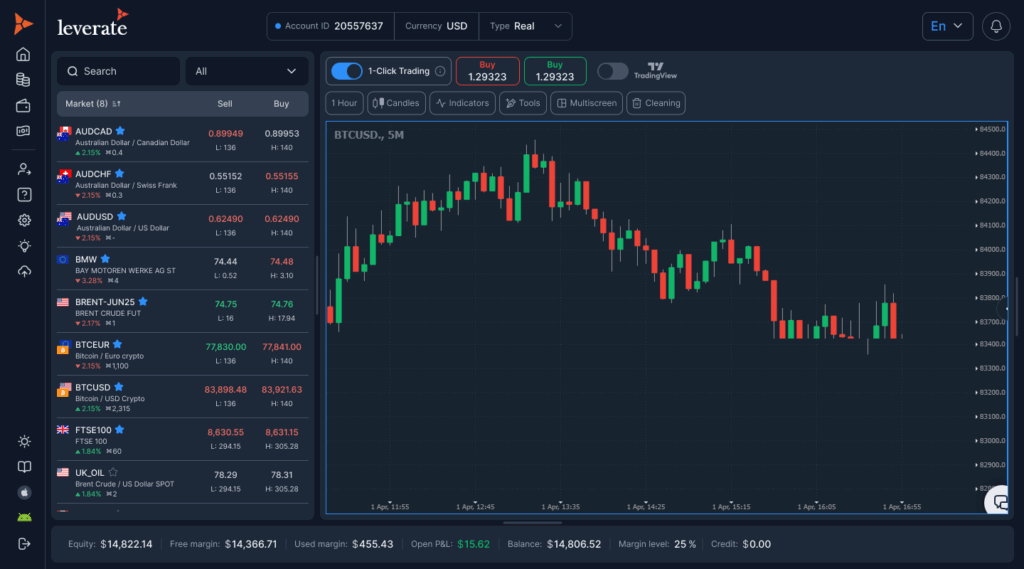Click the logout icon at sidebar bottom
The height and width of the screenshot is (569, 1024).
(x=23, y=543)
